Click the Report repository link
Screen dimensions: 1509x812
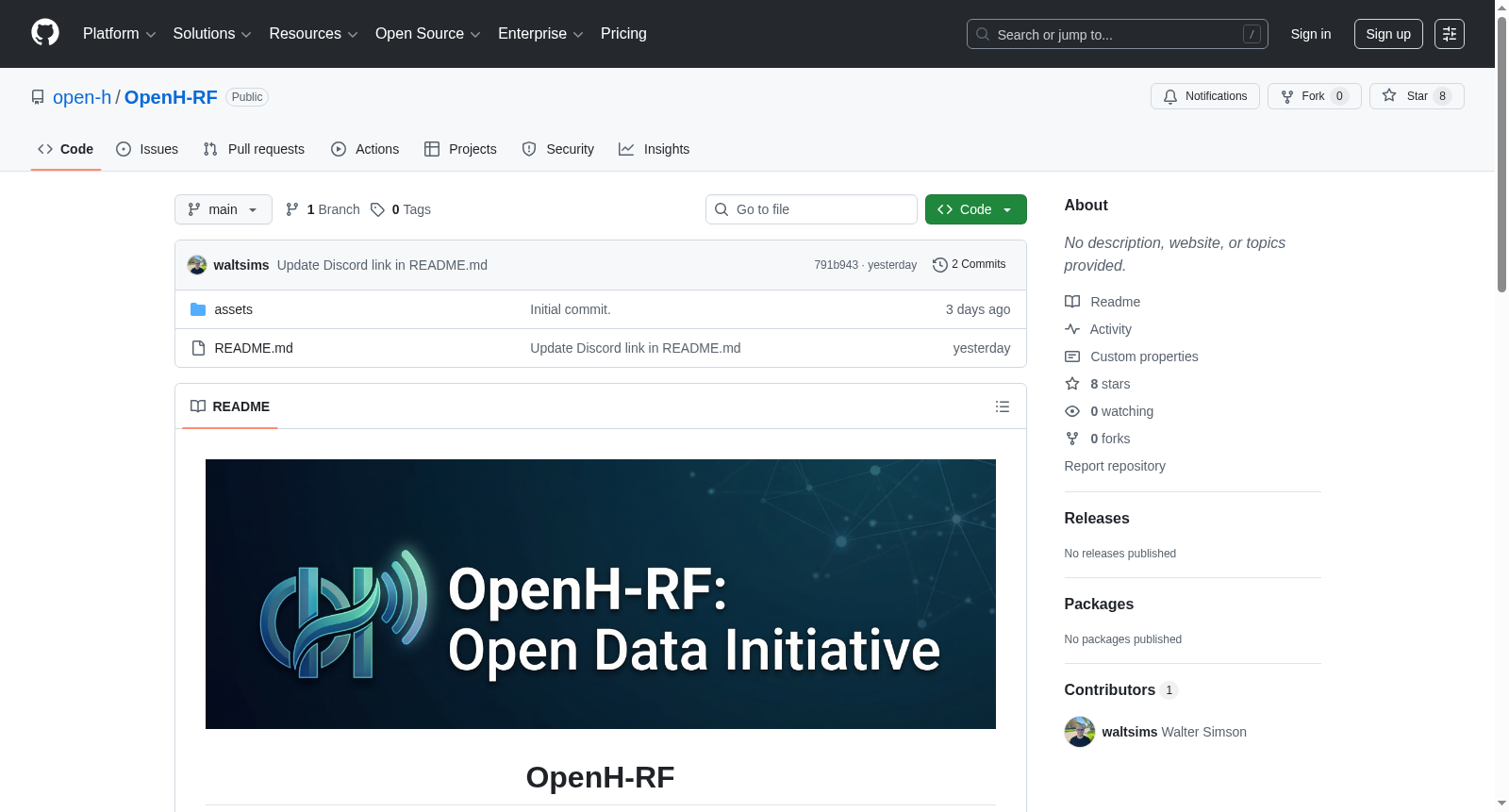point(1115,466)
